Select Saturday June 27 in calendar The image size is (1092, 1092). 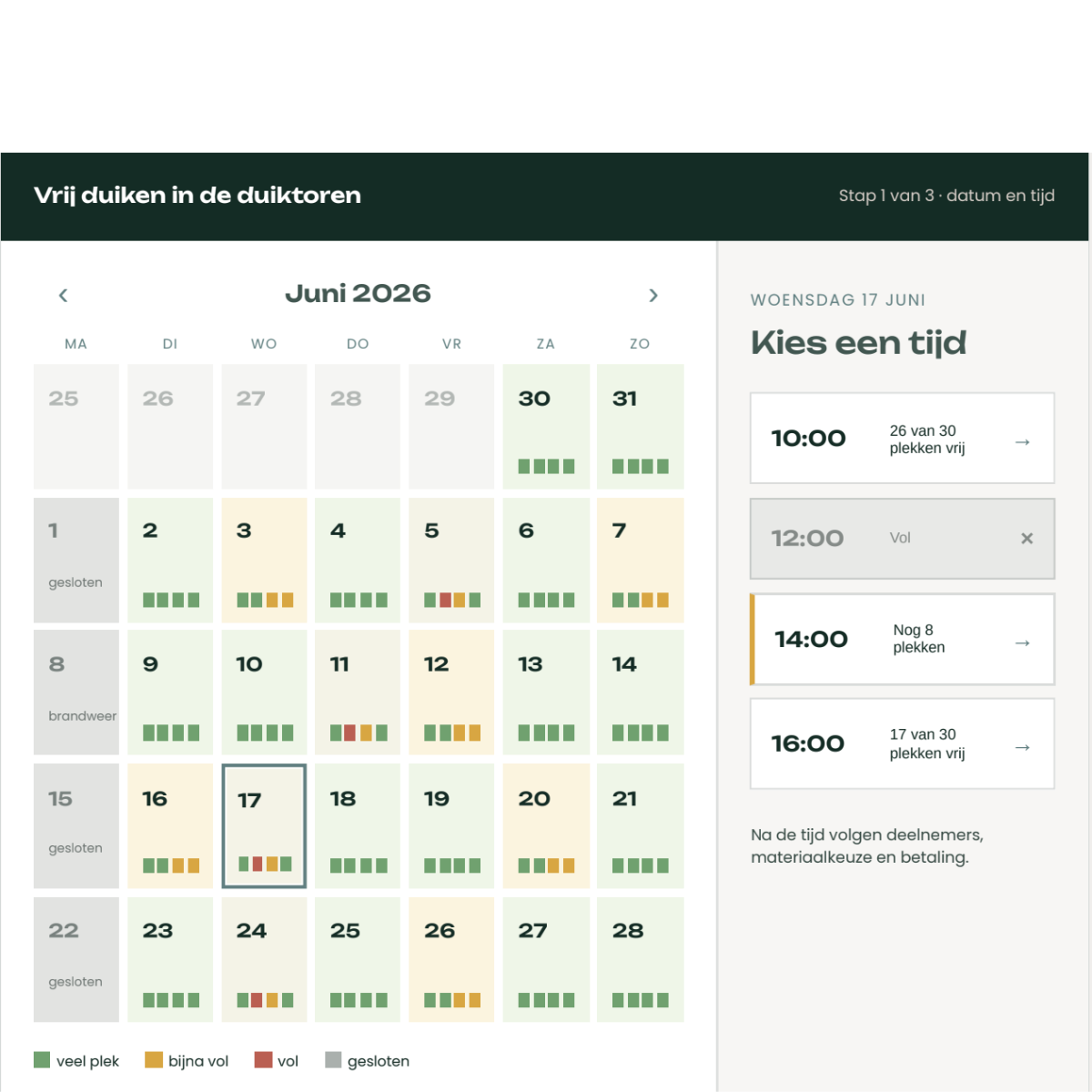[546, 959]
